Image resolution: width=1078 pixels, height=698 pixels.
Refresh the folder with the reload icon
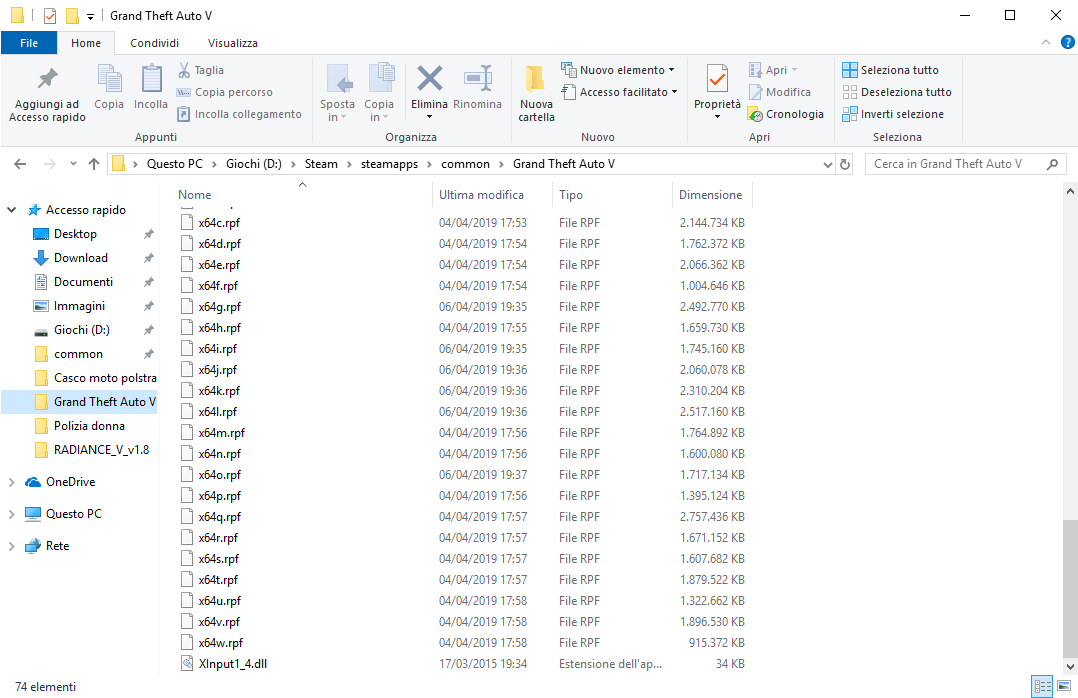(845, 164)
